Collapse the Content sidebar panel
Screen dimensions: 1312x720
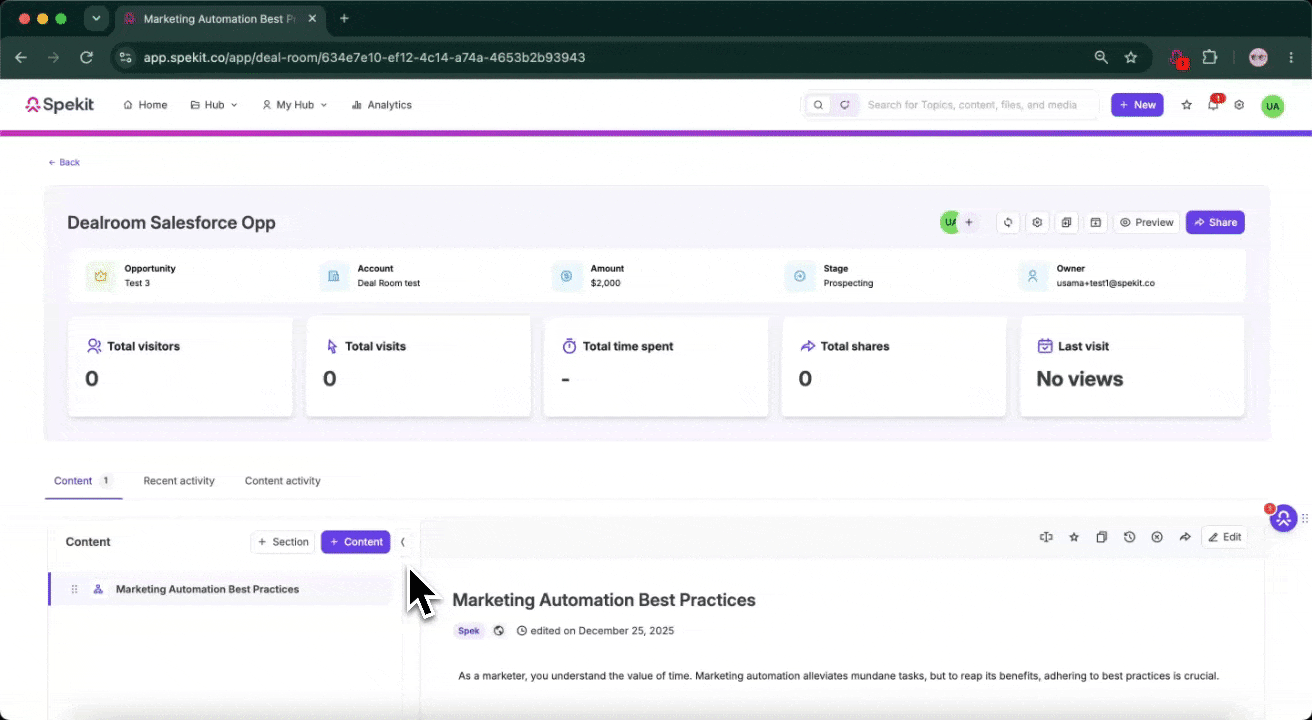[403, 542]
